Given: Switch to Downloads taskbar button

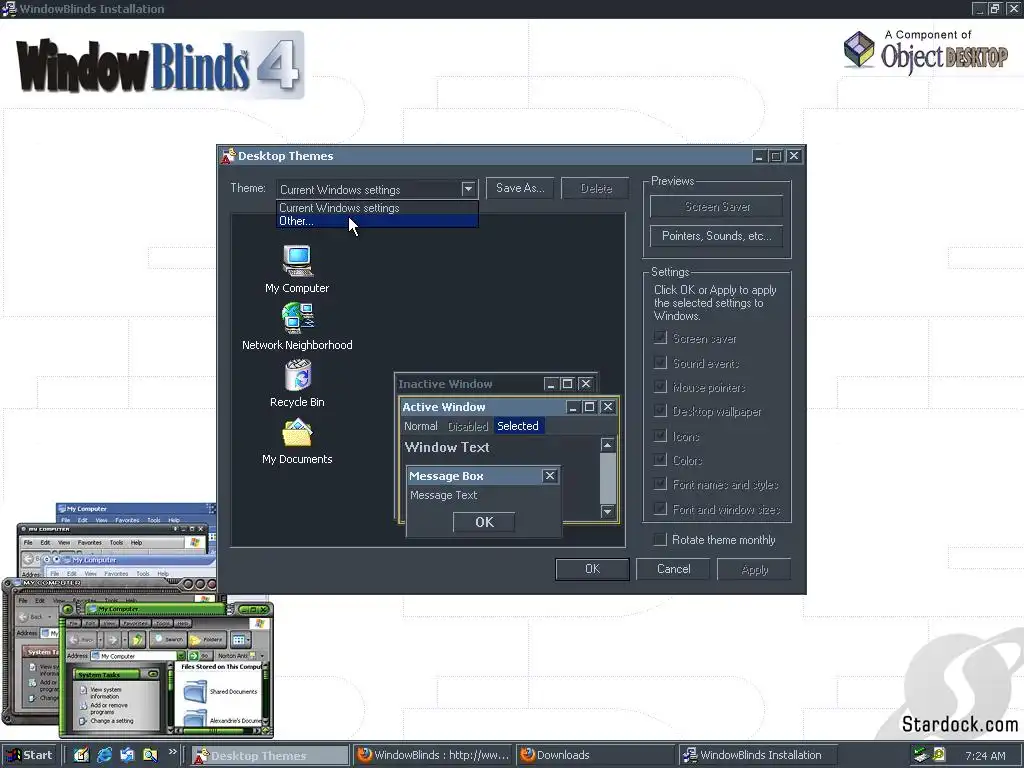Looking at the screenshot, I should coord(596,756).
